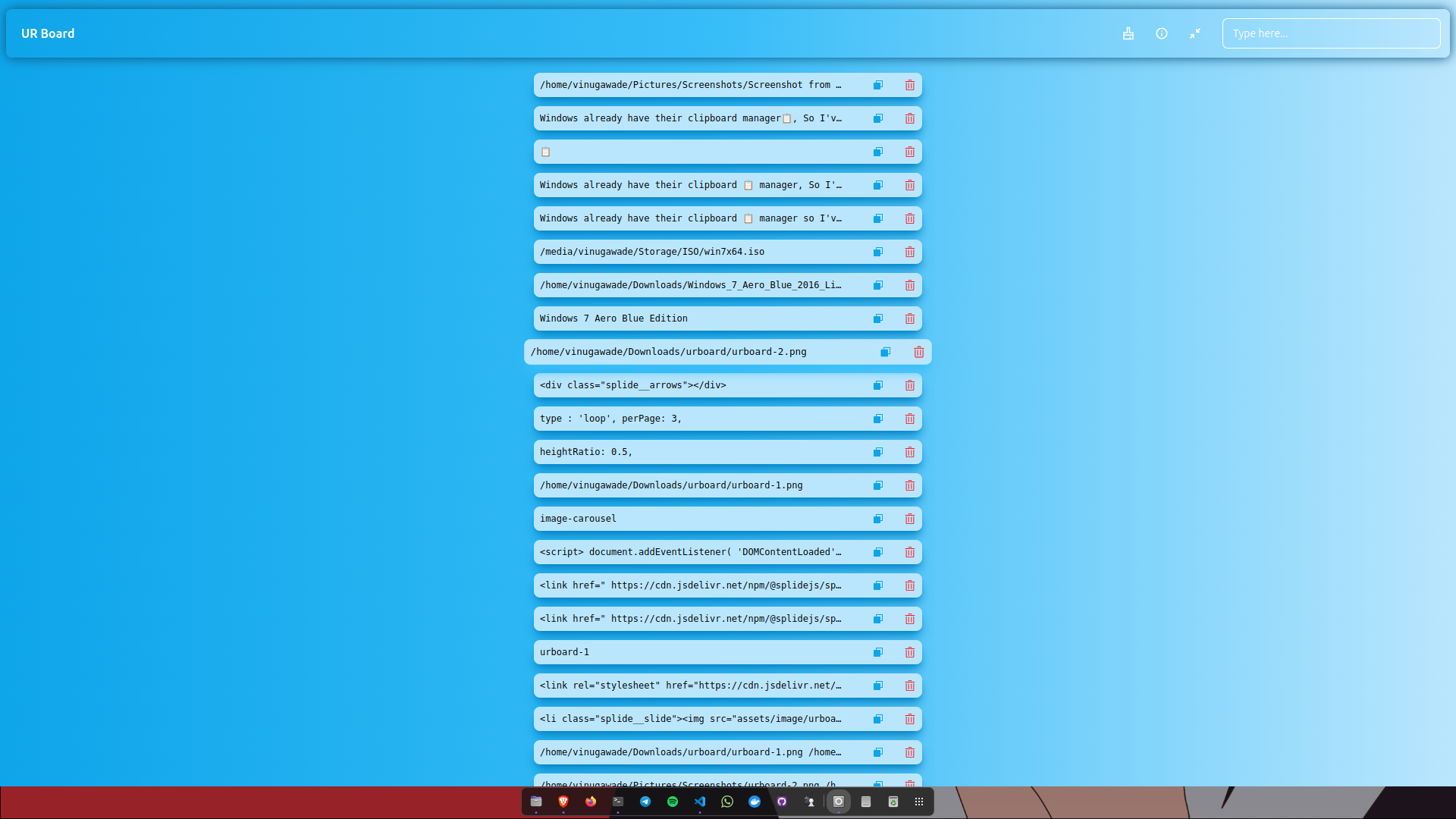Open Visual Studio Code from the dock
1456x819 pixels.
(700, 802)
